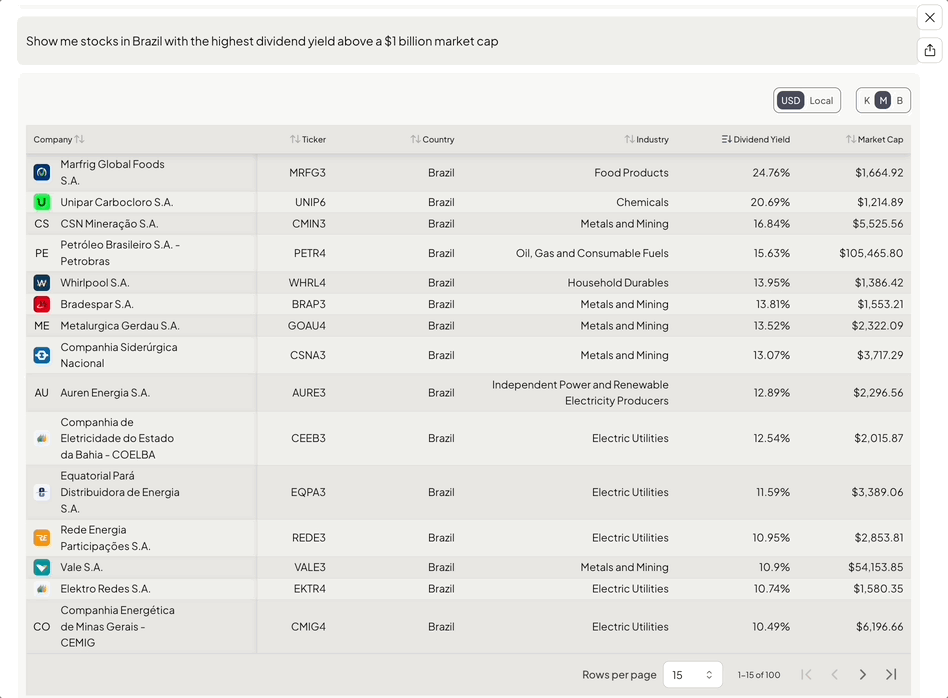Click Rede Energia orange logo
Screen dimensions: 948x698
(x=42, y=538)
